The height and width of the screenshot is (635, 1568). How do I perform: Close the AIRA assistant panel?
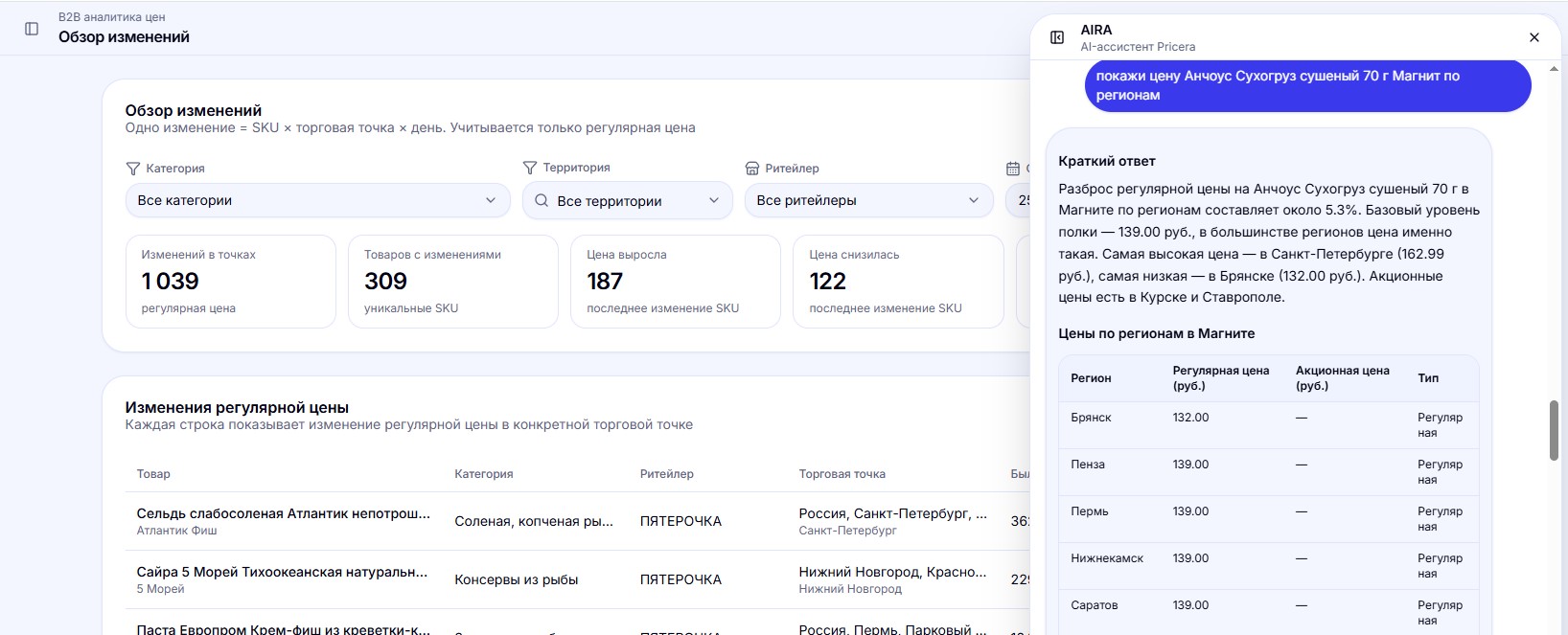pos(1534,37)
